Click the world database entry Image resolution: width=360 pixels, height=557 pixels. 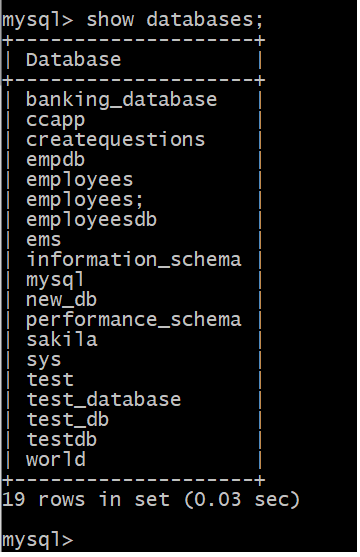(x=56, y=460)
